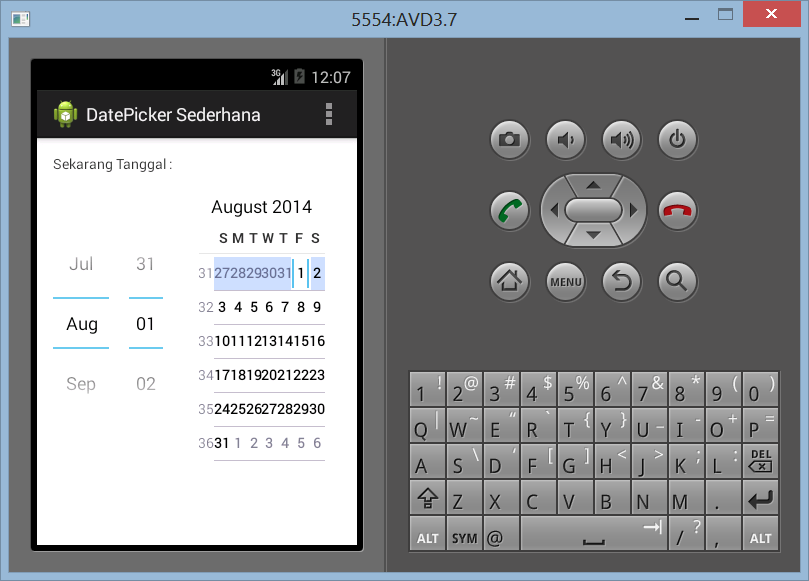Click the emulator camera button

(510, 140)
